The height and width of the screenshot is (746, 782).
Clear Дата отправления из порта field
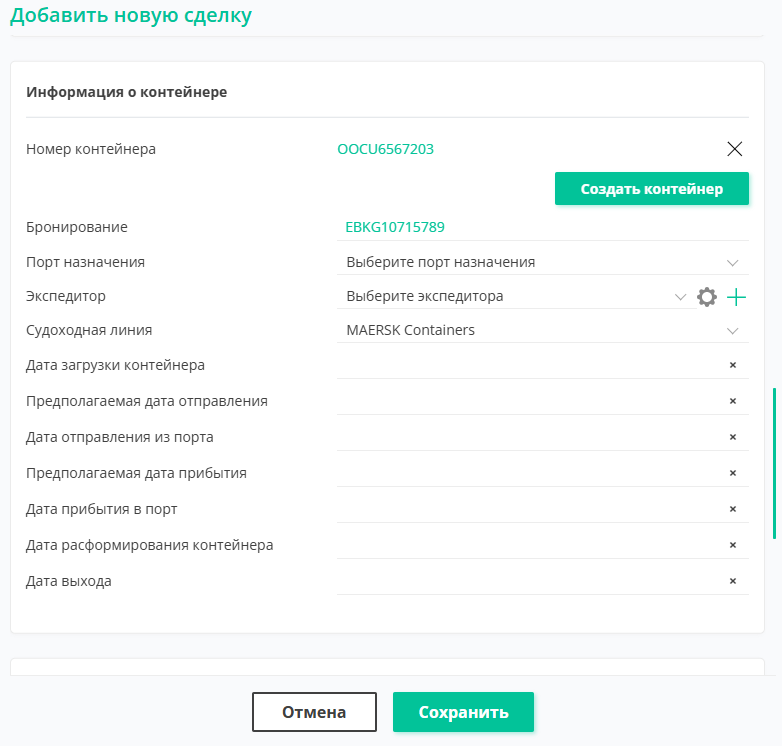(733, 437)
